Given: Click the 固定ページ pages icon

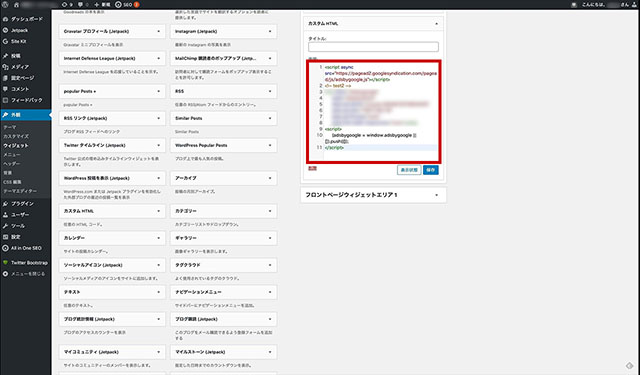Looking at the screenshot, I should 5,78.
